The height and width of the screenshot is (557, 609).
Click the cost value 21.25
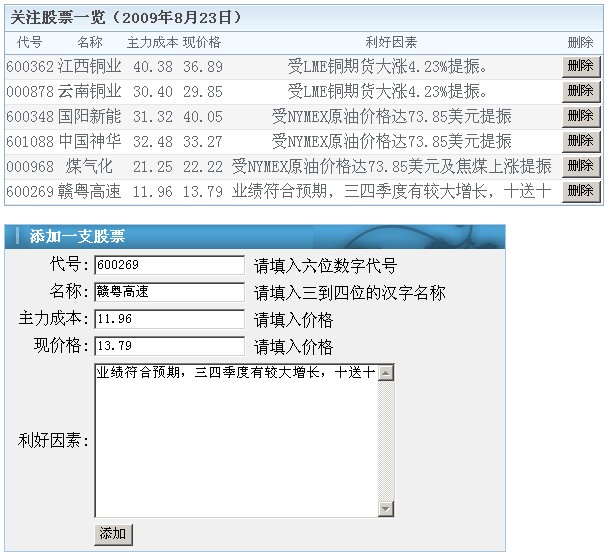pos(153,167)
